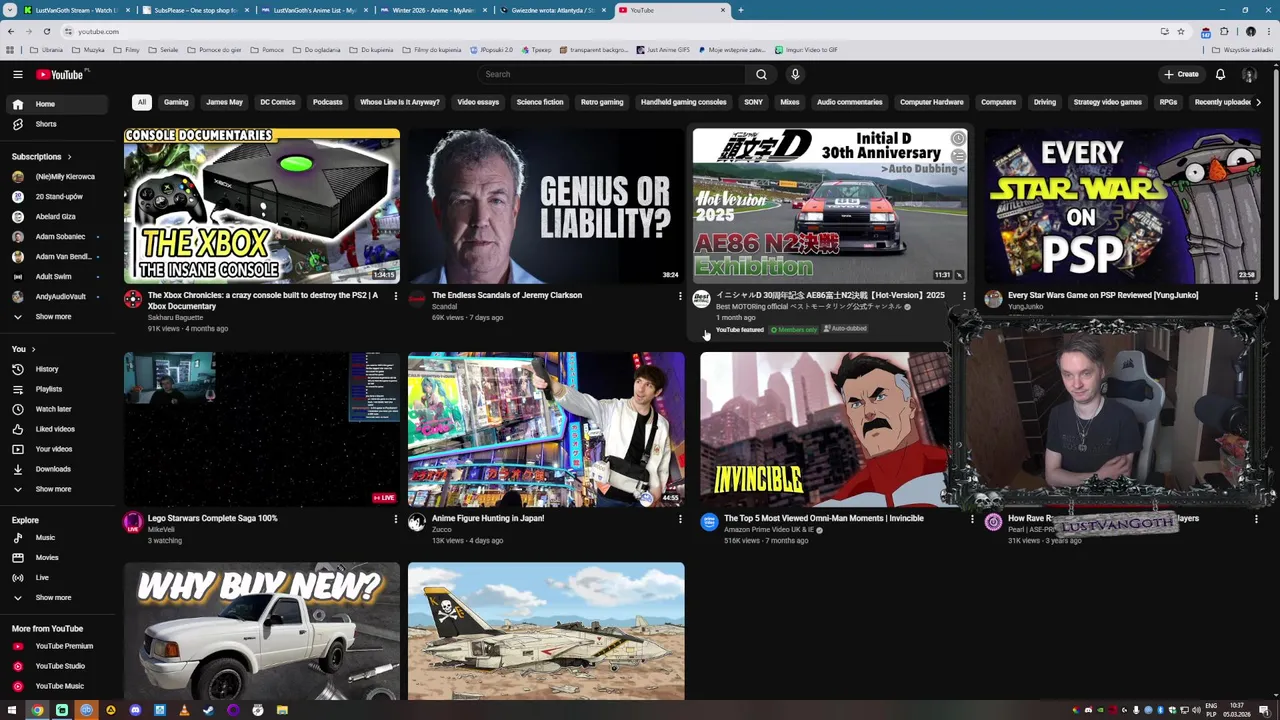The width and height of the screenshot is (1280, 720).
Task: Click the YouTube logo
Action: point(62,74)
